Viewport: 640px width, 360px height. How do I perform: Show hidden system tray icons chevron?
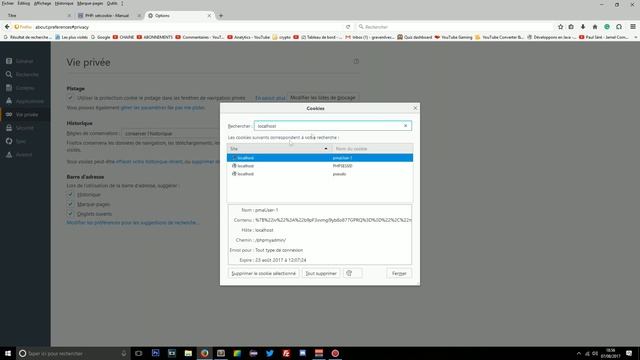(x=578, y=353)
